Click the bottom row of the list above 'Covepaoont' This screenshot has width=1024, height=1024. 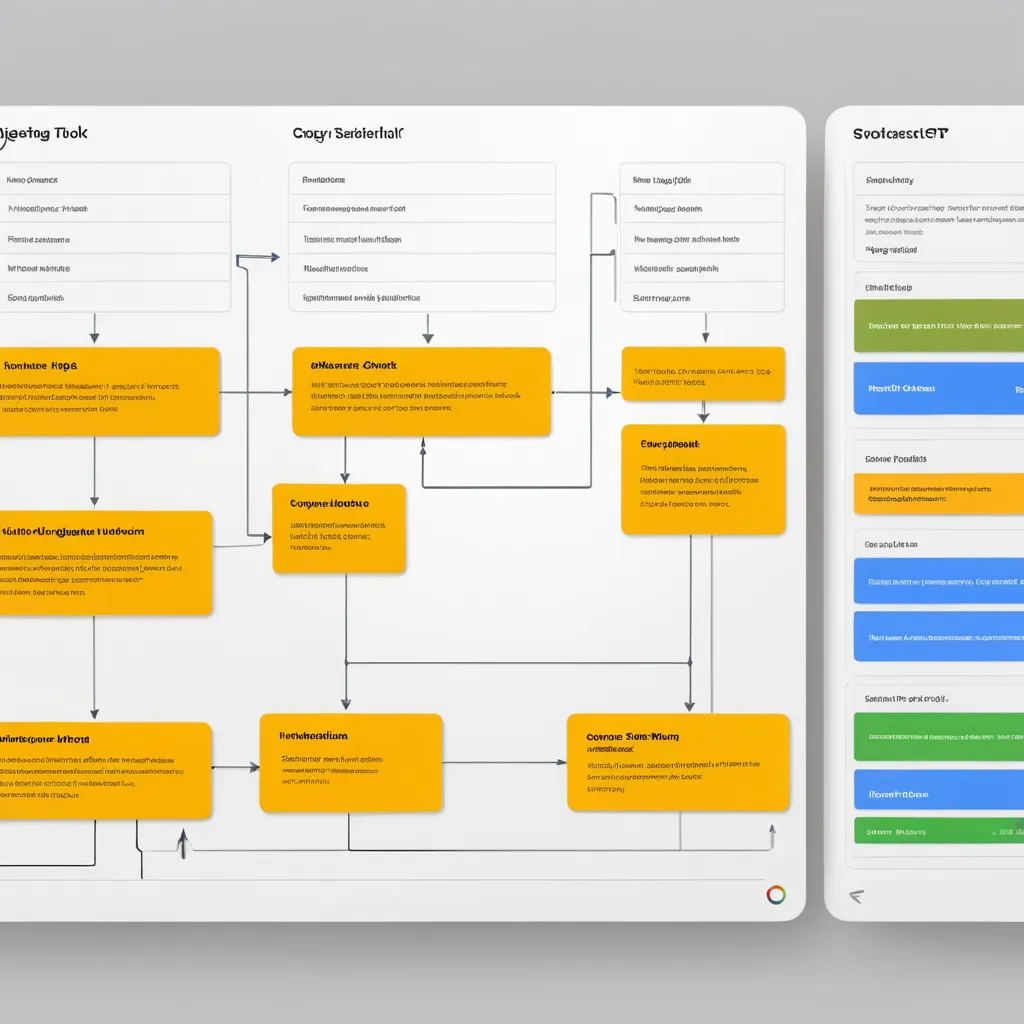coord(702,298)
